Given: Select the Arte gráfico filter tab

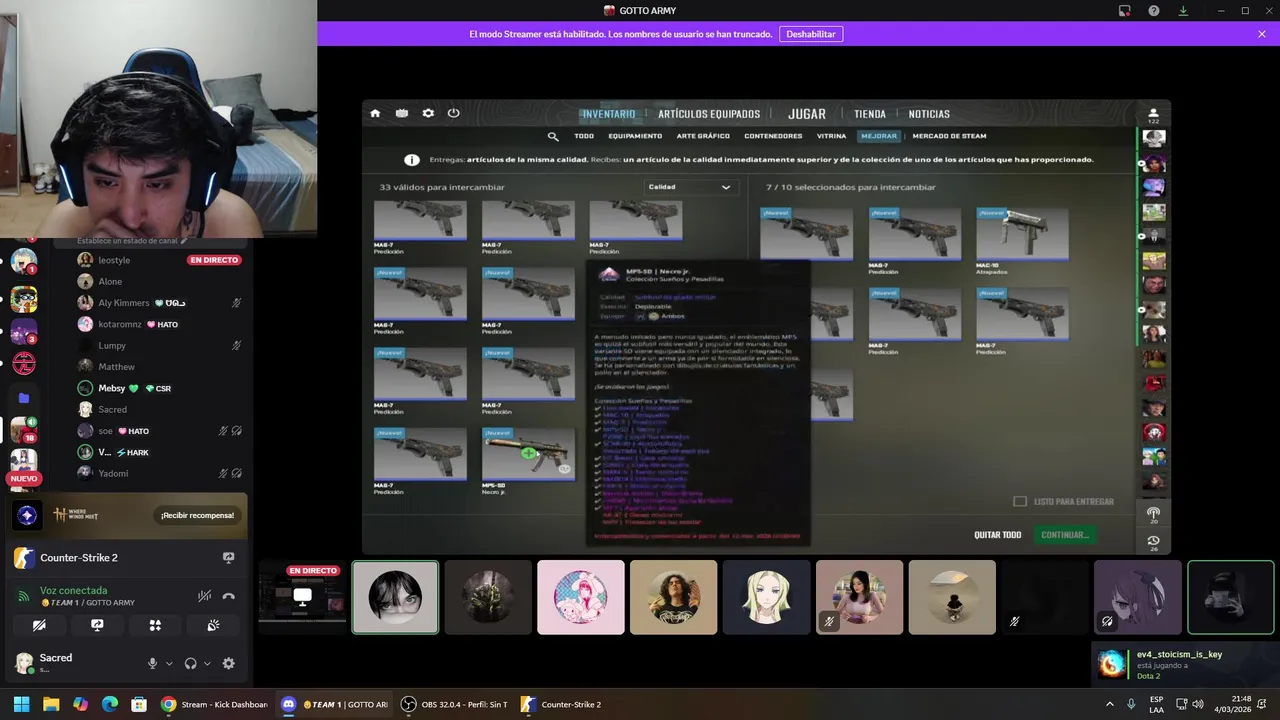Looking at the screenshot, I should pos(703,136).
